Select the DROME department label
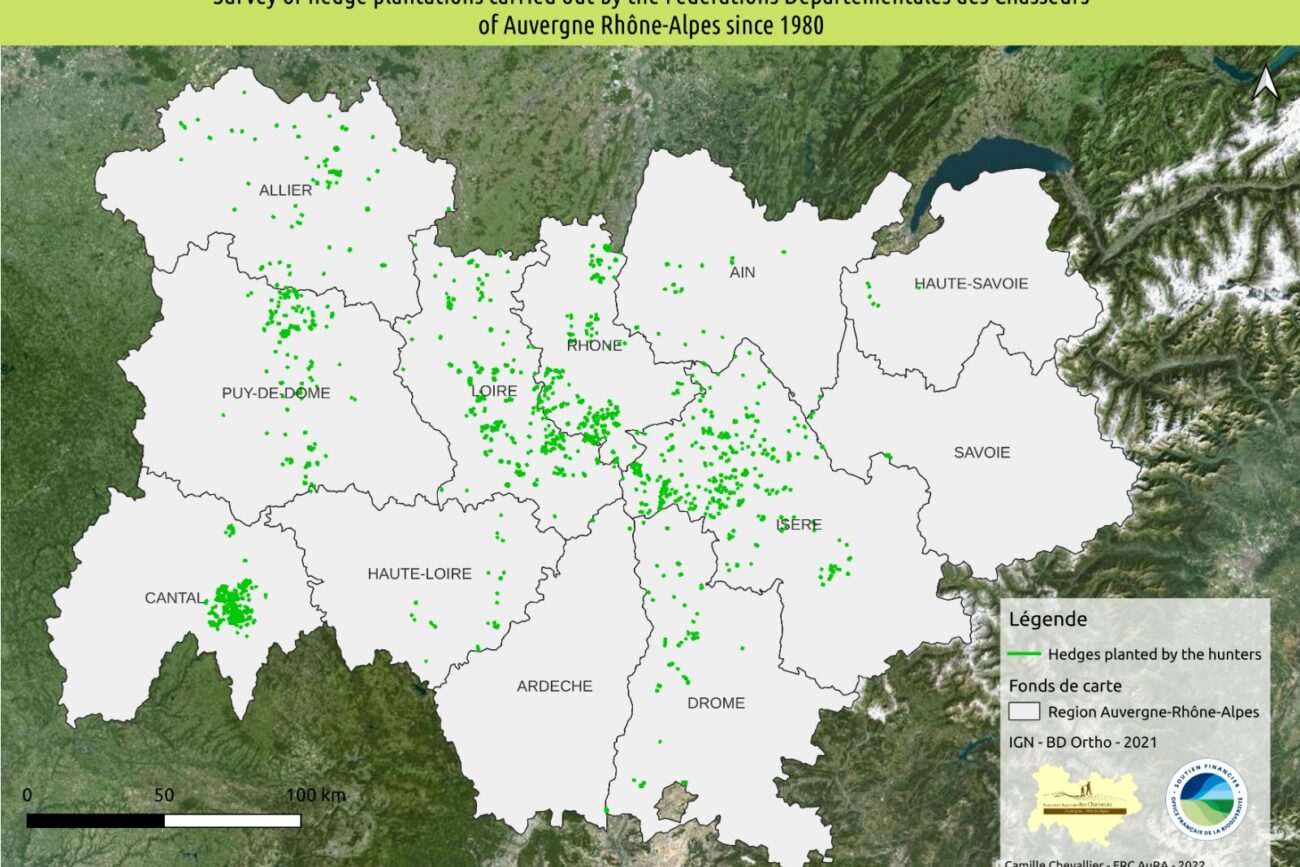This screenshot has width=1300, height=867. [716, 703]
